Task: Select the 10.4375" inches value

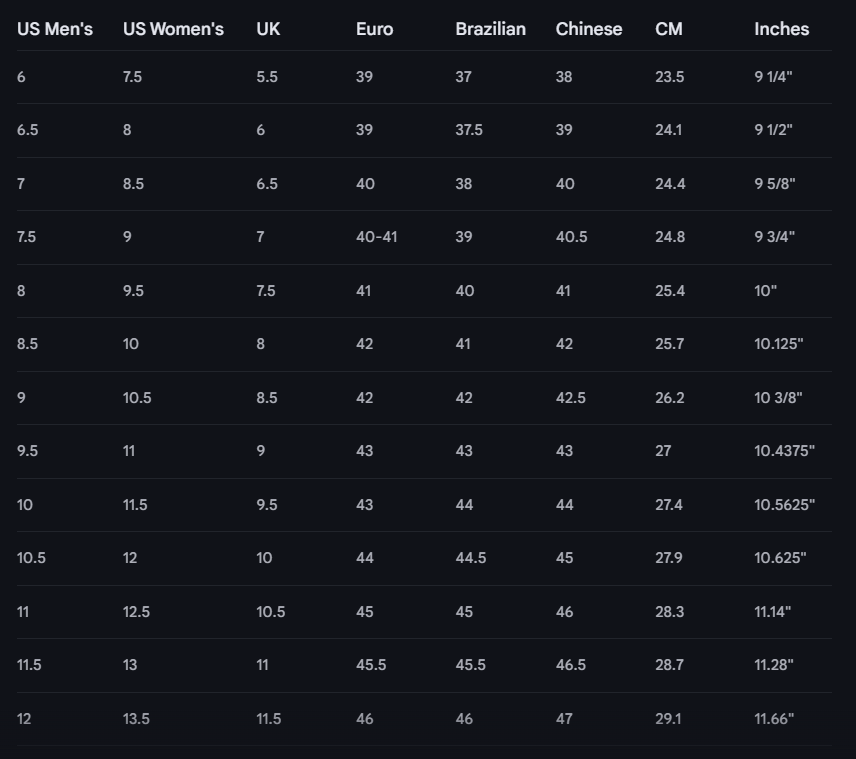Action: pos(784,451)
